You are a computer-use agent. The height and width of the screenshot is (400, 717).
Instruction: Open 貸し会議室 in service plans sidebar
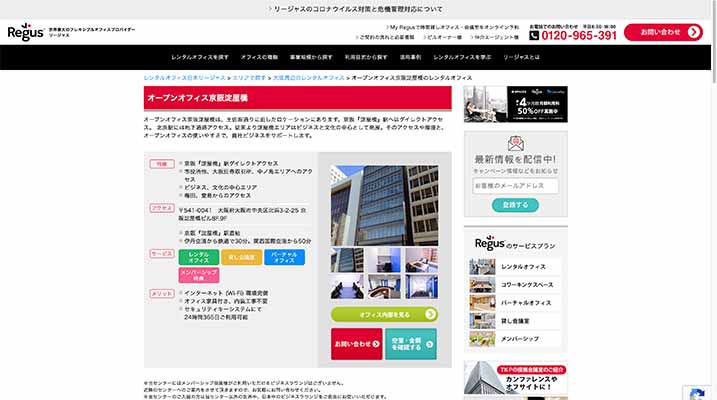pos(515,321)
